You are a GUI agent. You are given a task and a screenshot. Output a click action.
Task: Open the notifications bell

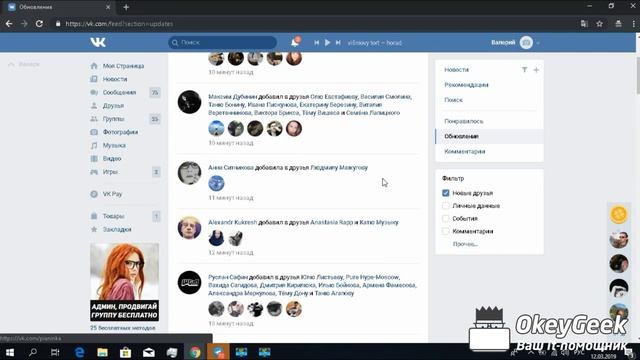point(295,42)
